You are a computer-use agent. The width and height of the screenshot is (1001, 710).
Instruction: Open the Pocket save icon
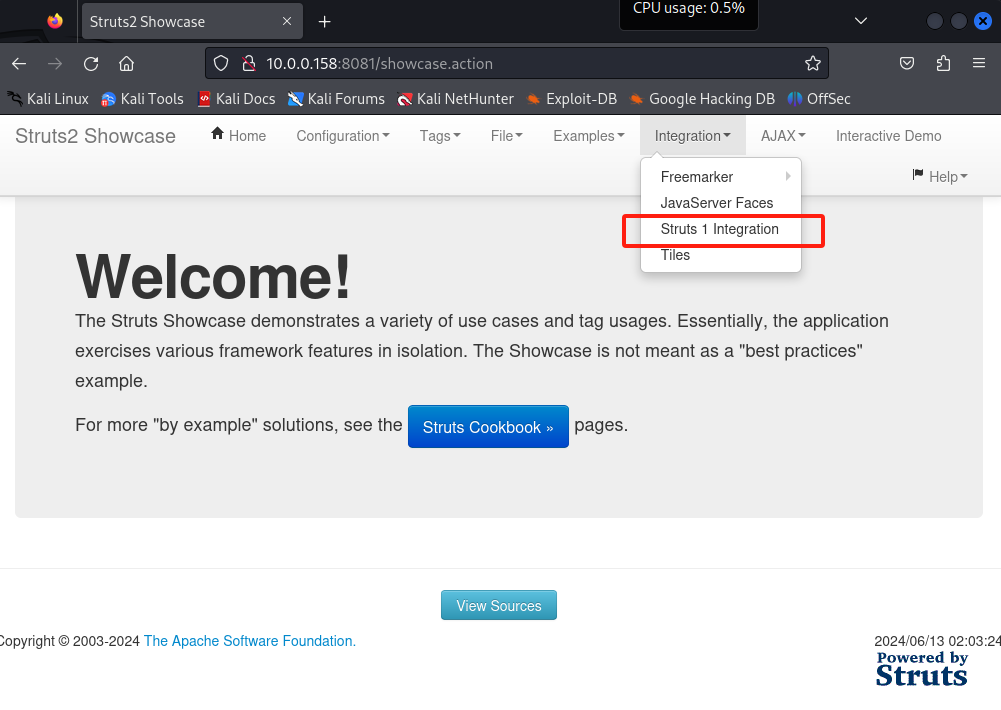pos(907,63)
